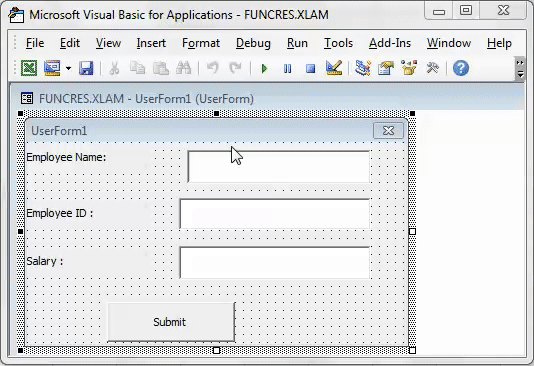Open the Window menu

pyautogui.click(x=449, y=43)
